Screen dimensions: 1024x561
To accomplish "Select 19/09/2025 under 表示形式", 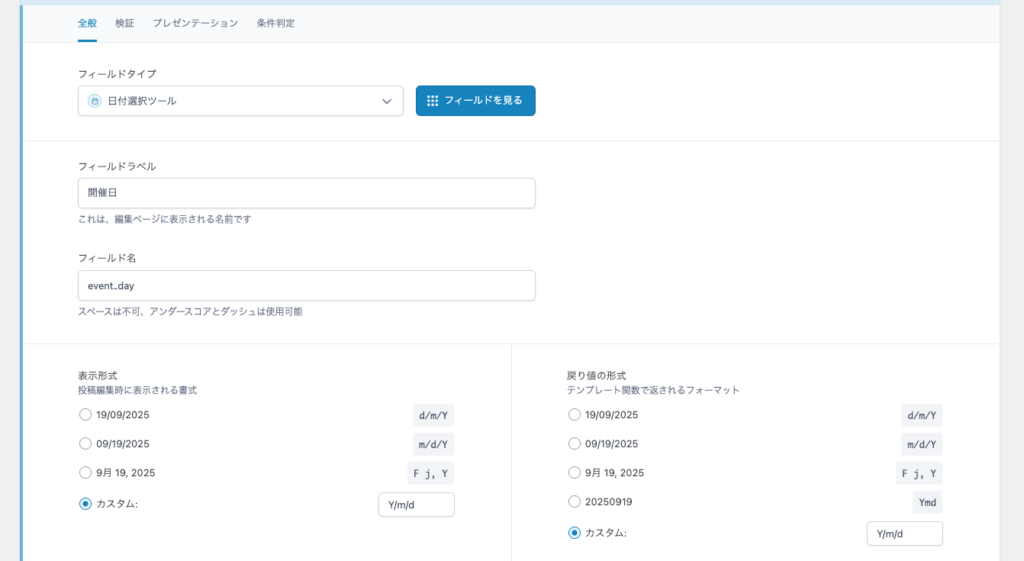I will pos(85,415).
